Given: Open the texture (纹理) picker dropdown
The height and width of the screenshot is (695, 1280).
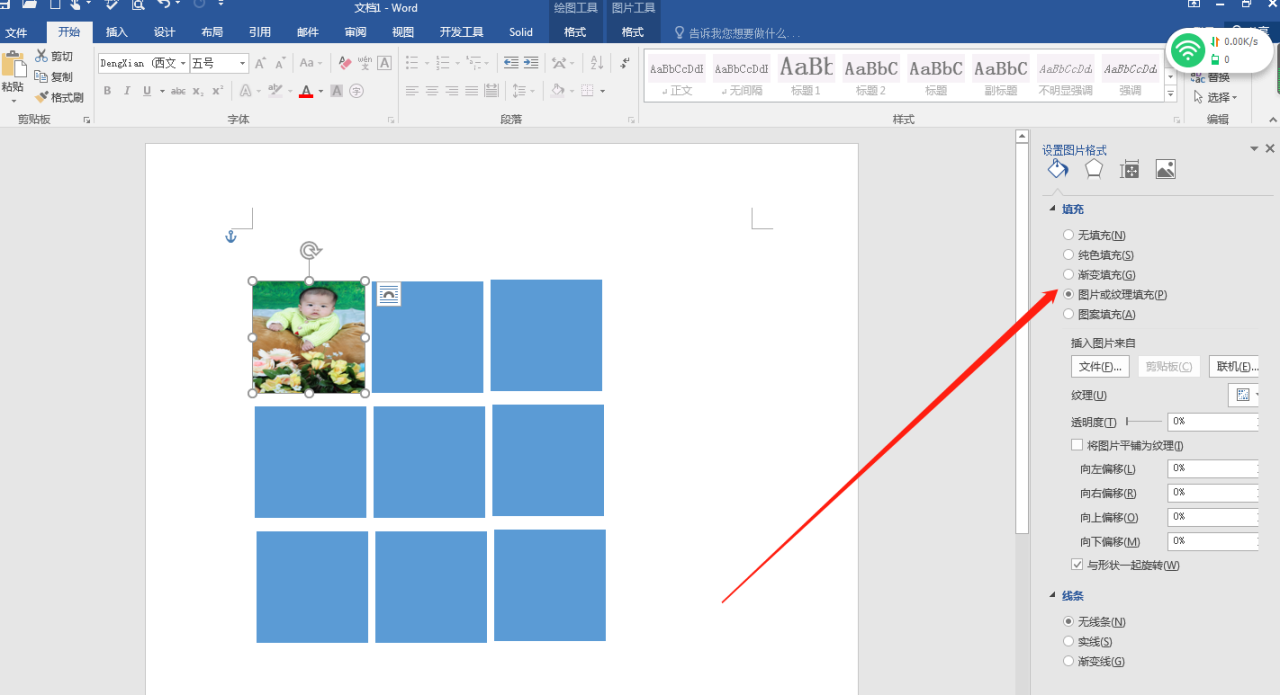Looking at the screenshot, I should (x=1245, y=395).
